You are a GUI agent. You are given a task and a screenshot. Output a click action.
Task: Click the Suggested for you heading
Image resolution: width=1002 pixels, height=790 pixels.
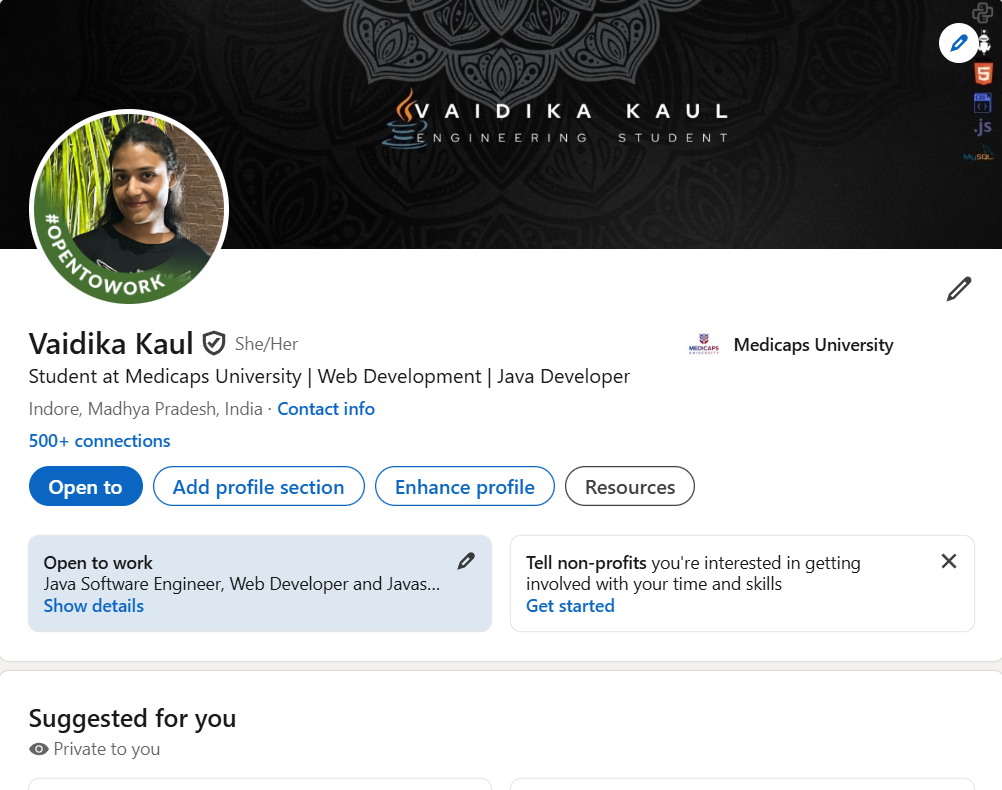[132, 718]
